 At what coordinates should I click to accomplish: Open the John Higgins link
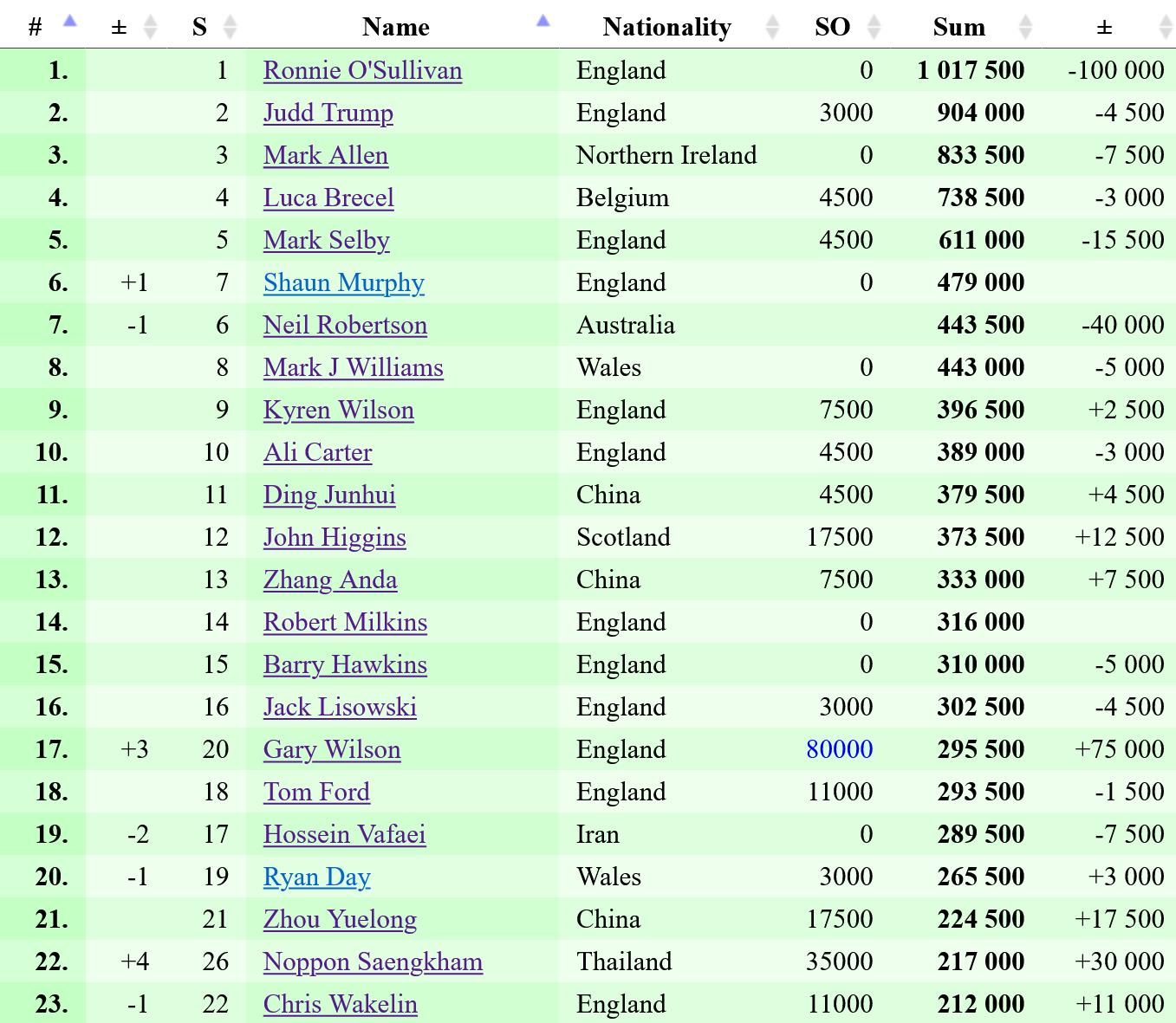click(x=335, y=537)
